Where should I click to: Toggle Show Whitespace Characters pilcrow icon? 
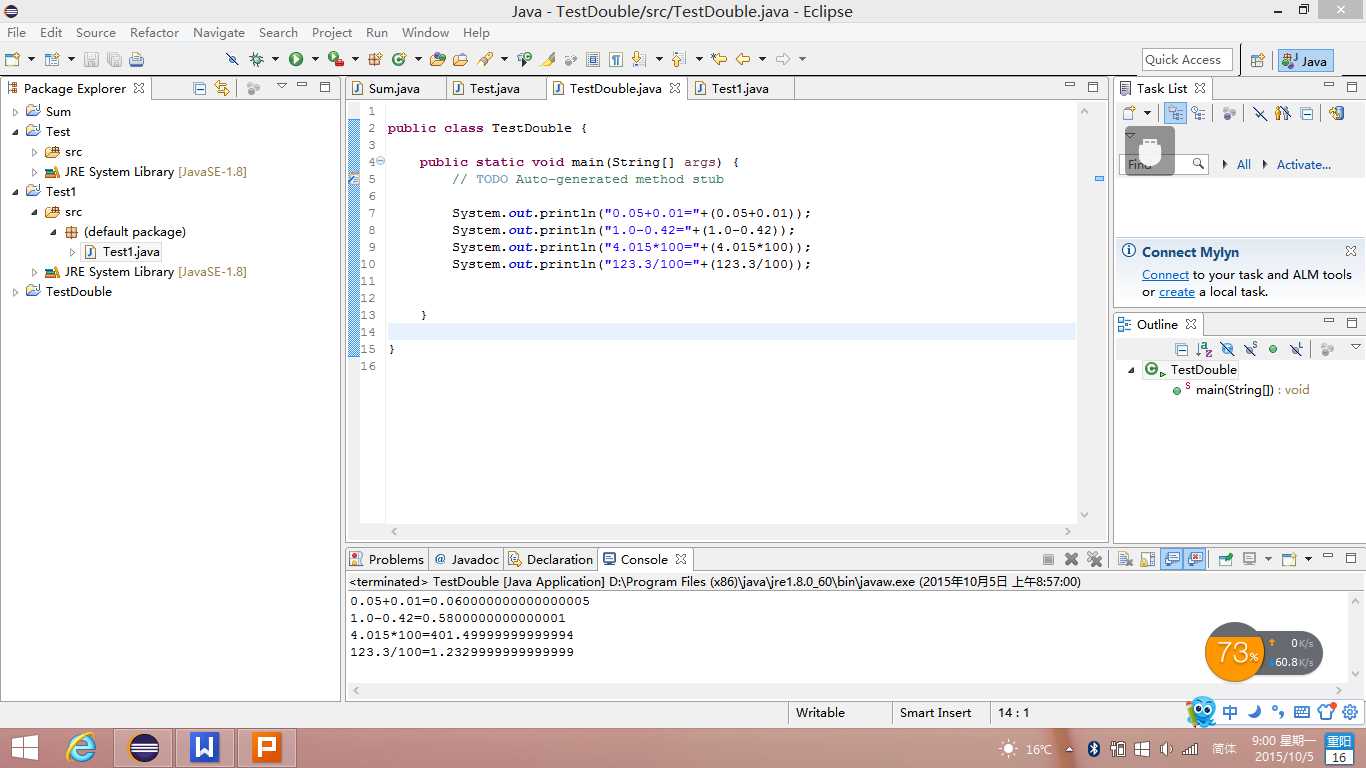click(x=616, y=60)
